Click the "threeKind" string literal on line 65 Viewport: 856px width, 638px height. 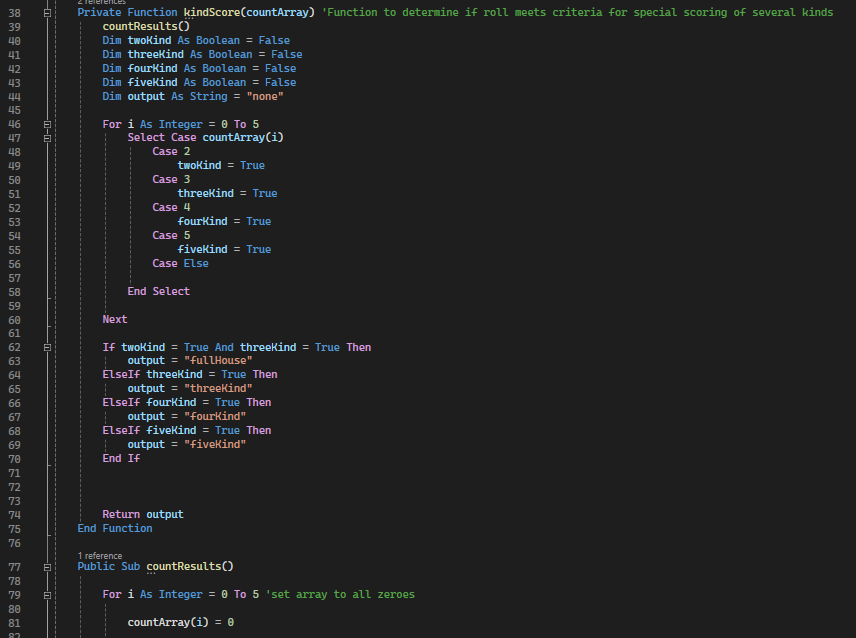(218, 388)
